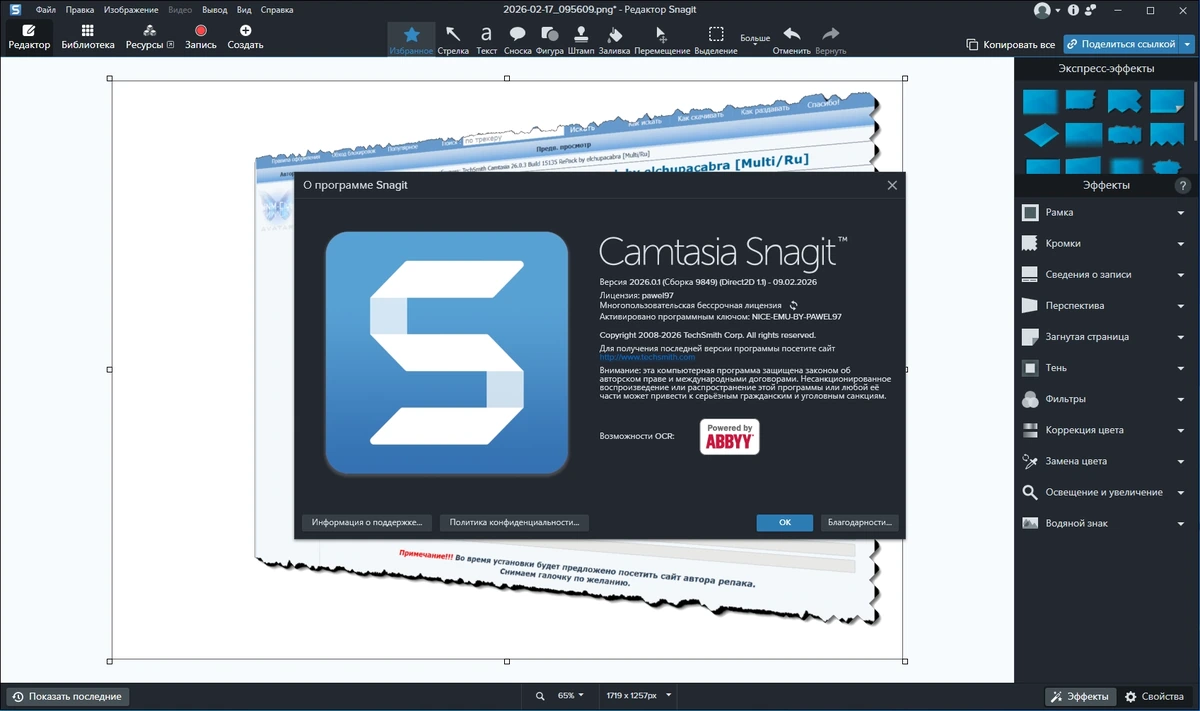The image size is (1200, 711).
Task: Open the account avatar dropdown
Action: click(x=1049, y=11)
